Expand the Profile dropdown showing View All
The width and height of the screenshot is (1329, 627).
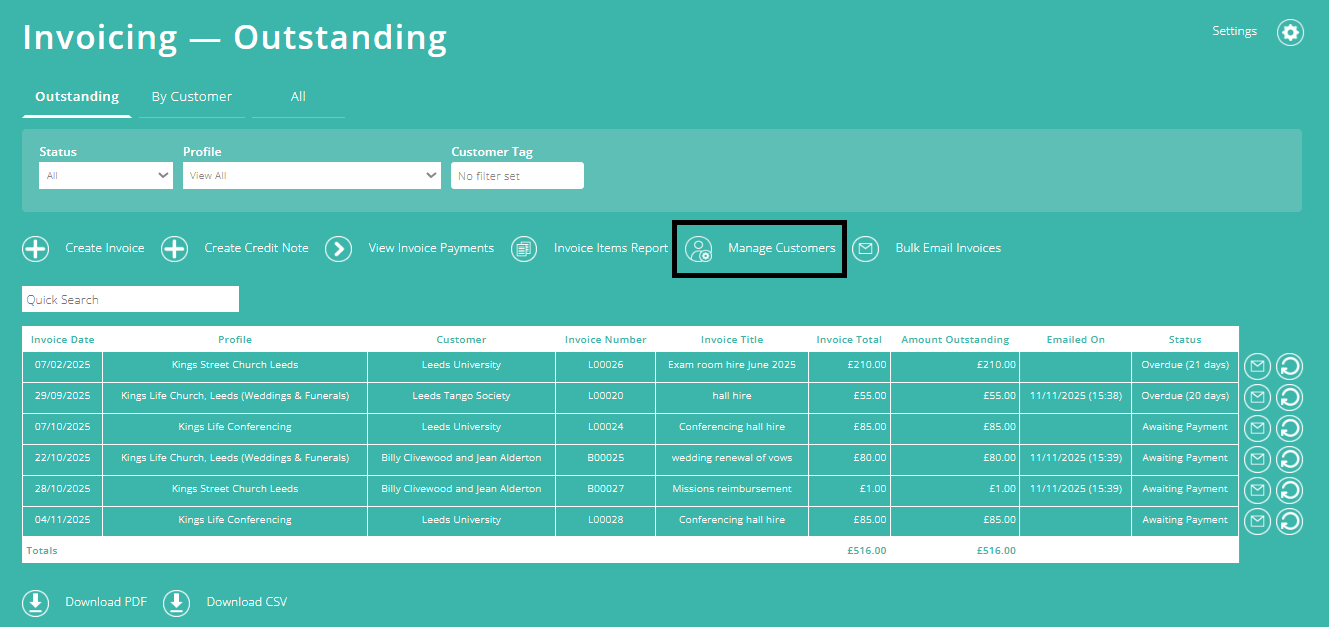click(x=311, y=175)
